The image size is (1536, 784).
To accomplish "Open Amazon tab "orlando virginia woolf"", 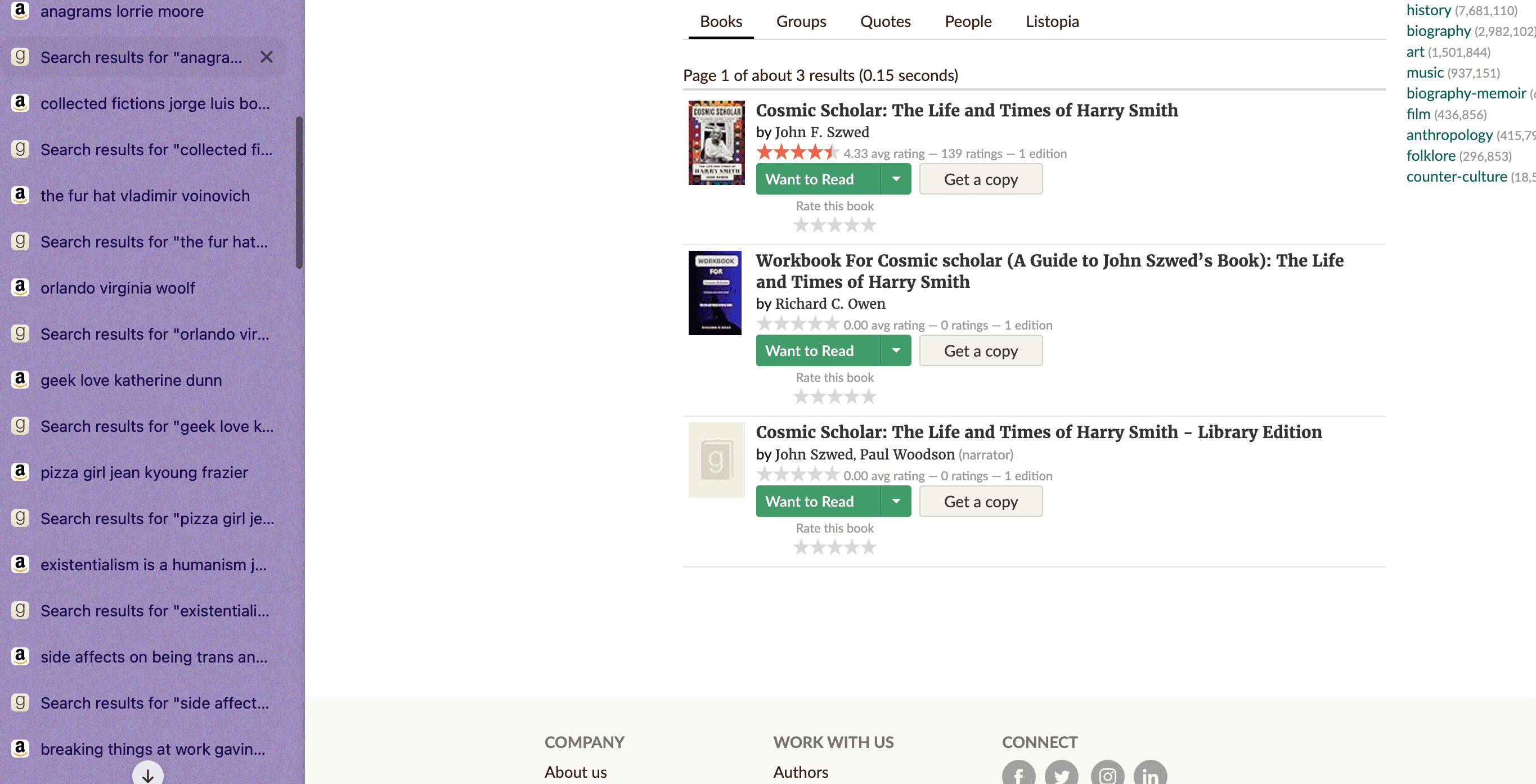I will [118, 288].
